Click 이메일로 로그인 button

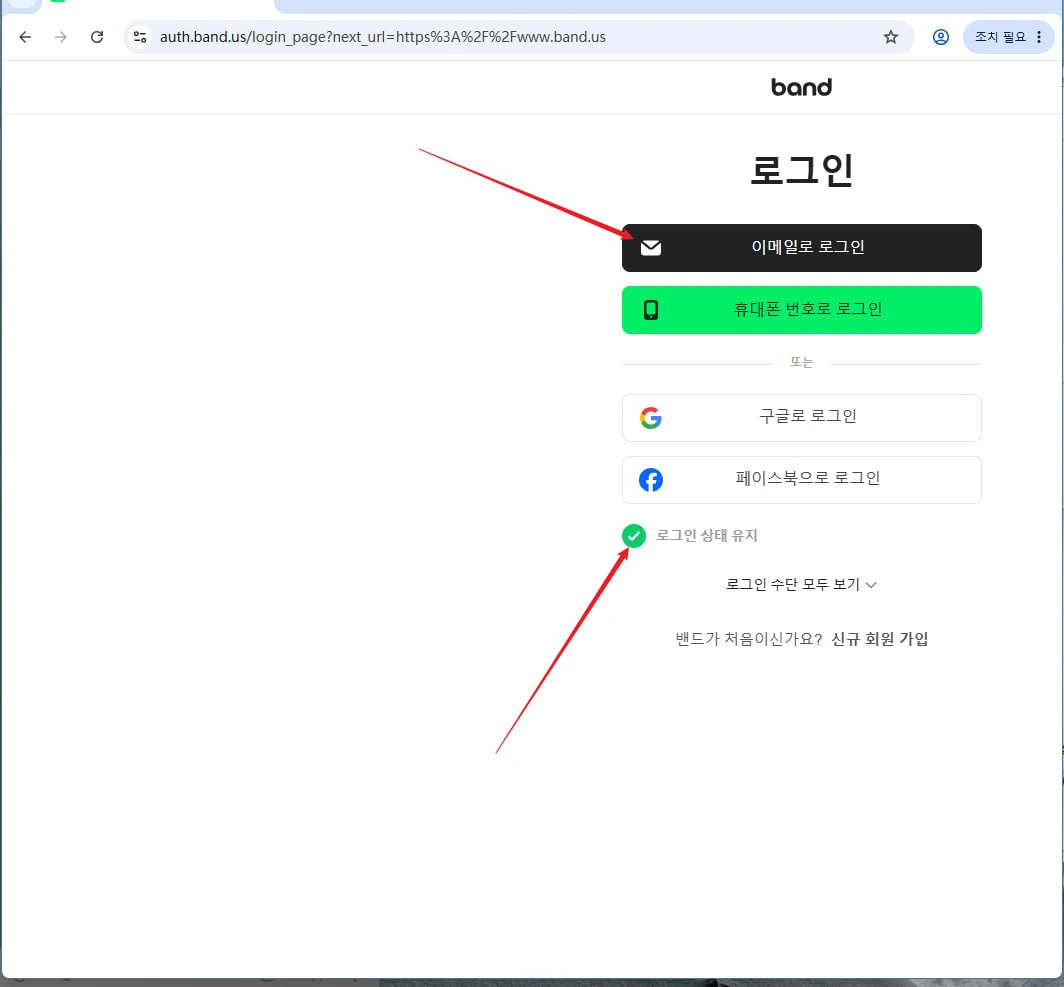[801, 248]
